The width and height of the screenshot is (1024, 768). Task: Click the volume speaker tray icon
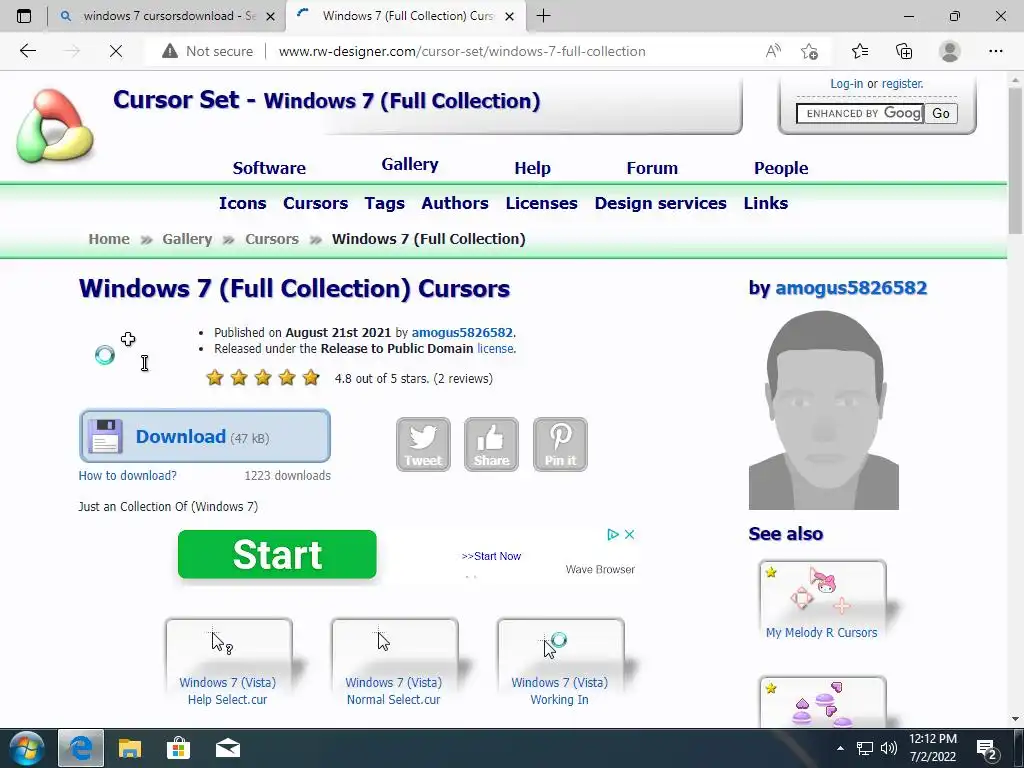point(888,748)
